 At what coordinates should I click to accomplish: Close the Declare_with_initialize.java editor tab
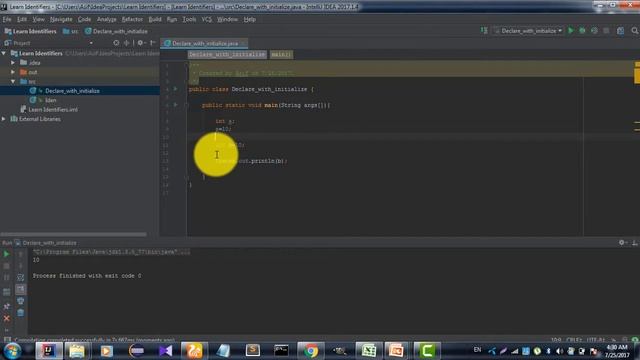point(244,43)
